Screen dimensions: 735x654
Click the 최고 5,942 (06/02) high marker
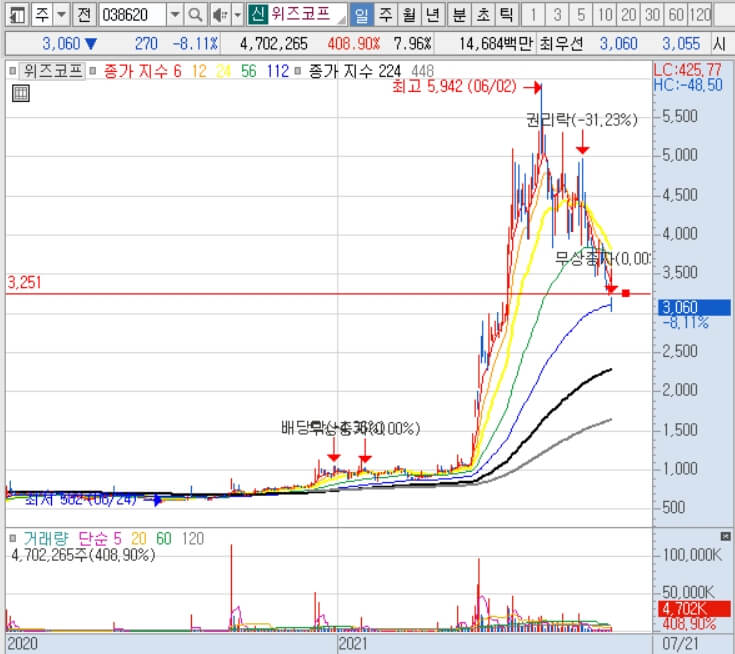pyautogui.click(x=454, y=86)
